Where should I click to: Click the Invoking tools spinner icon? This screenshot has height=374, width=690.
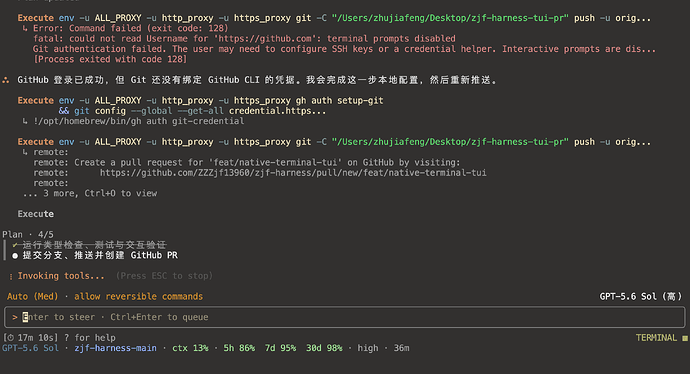click(11, 276)
